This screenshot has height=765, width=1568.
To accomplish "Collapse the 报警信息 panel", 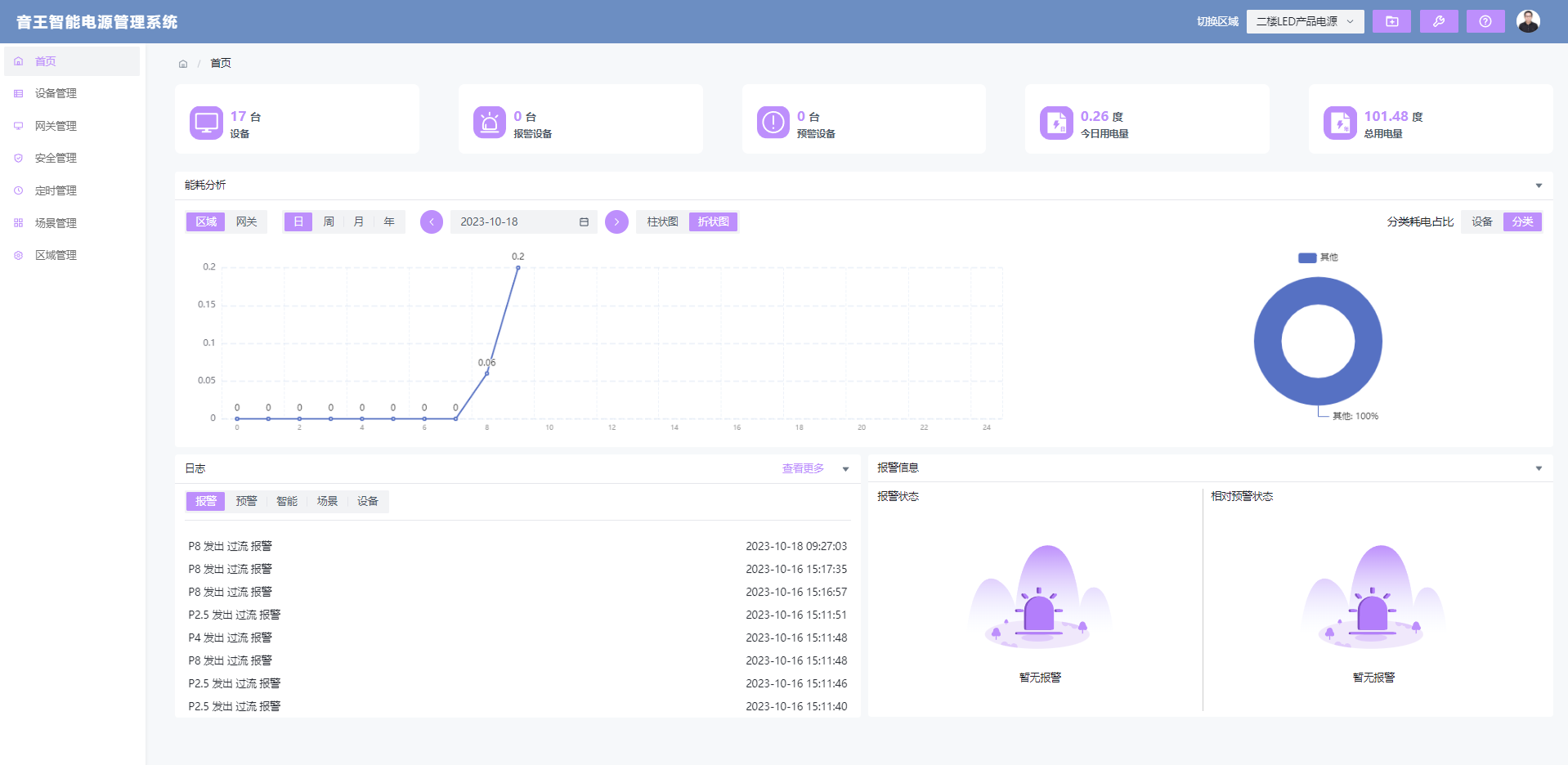I will pyautogui.click(x=1538, y=468).
